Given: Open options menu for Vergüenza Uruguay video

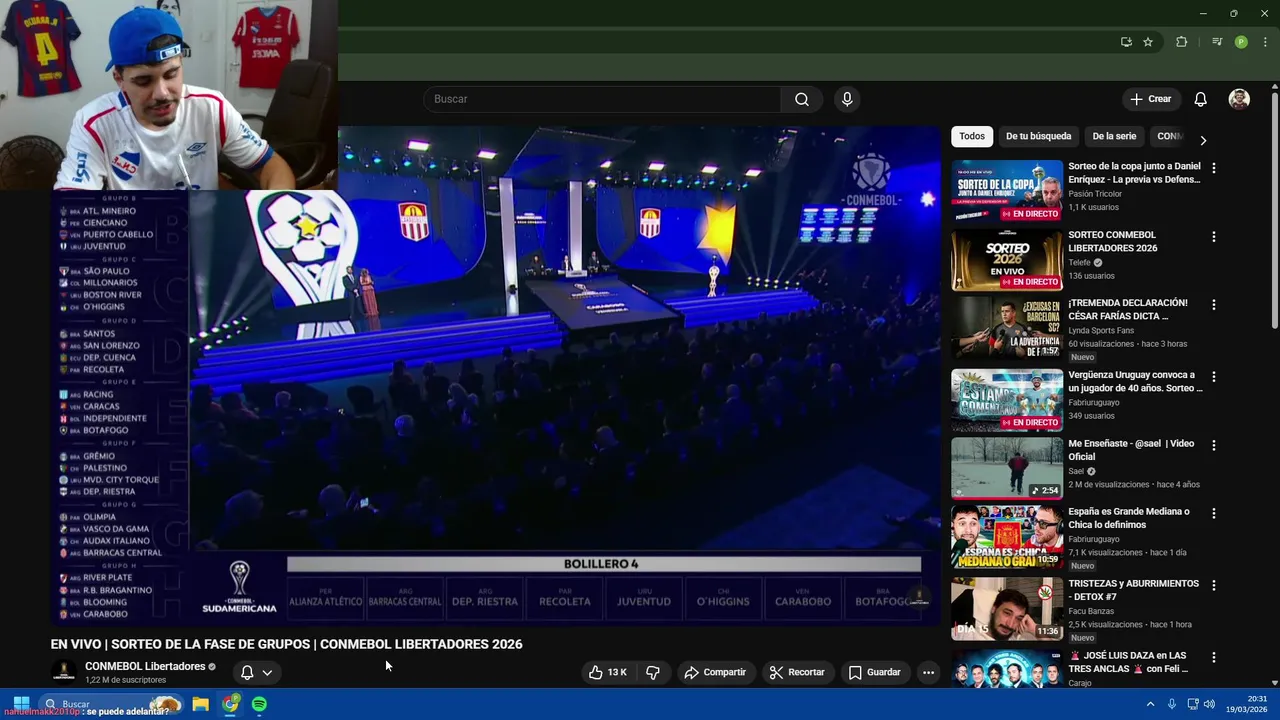Looking at the screenshot, I should pyautogui.click(x=1213, y=377).
